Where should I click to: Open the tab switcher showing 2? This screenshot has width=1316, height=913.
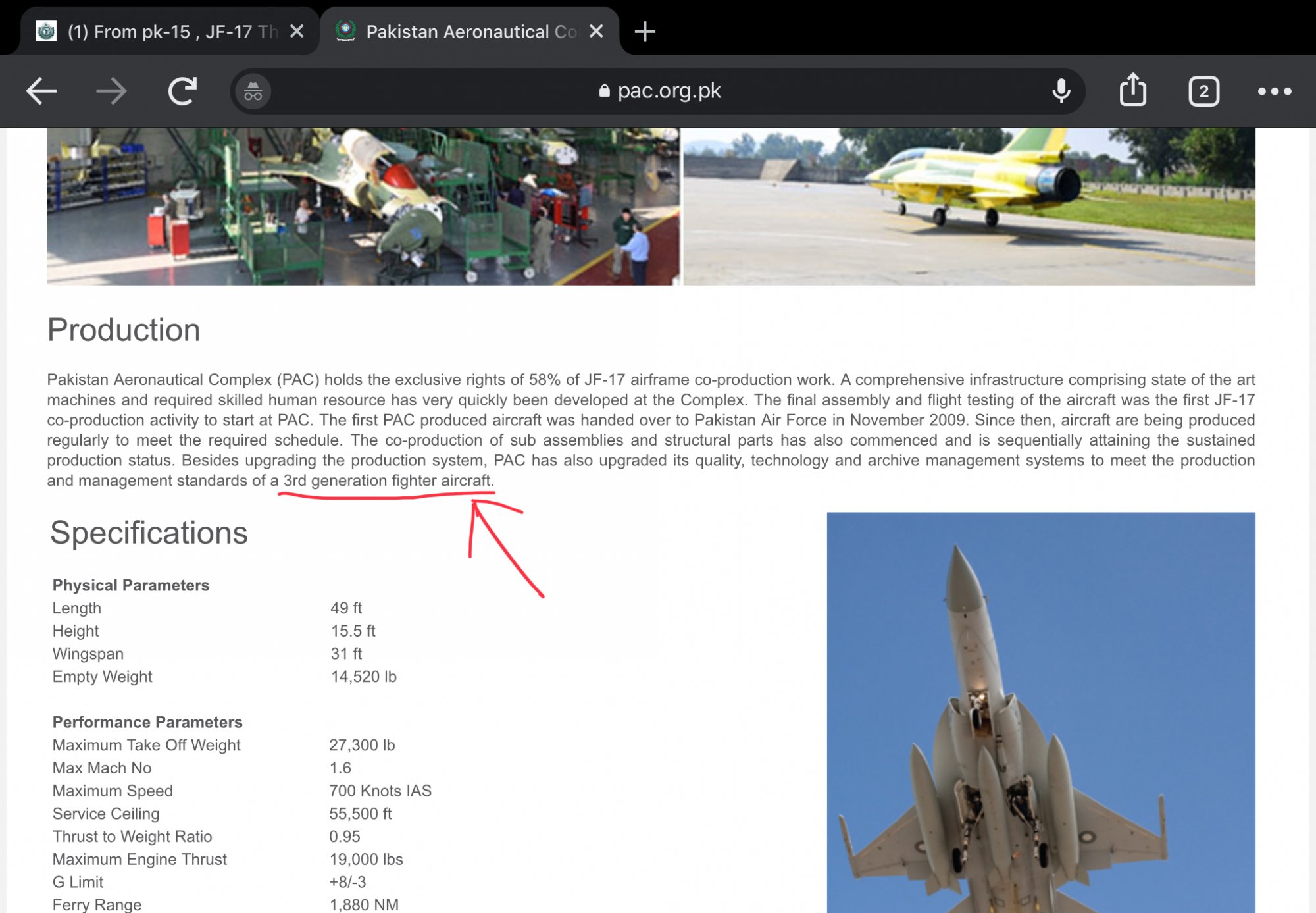pos(1203,91)
